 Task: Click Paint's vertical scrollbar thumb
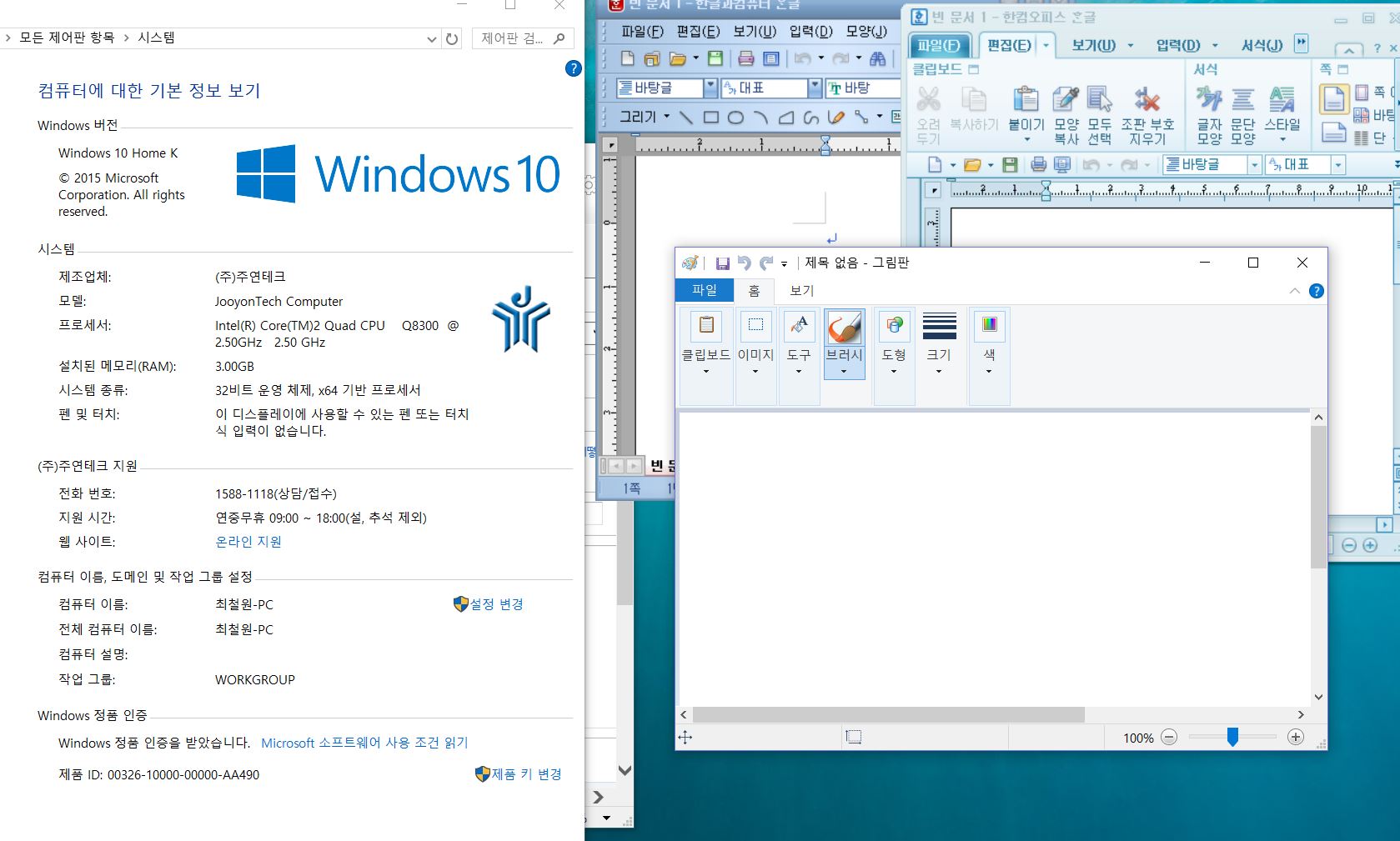1317,497
